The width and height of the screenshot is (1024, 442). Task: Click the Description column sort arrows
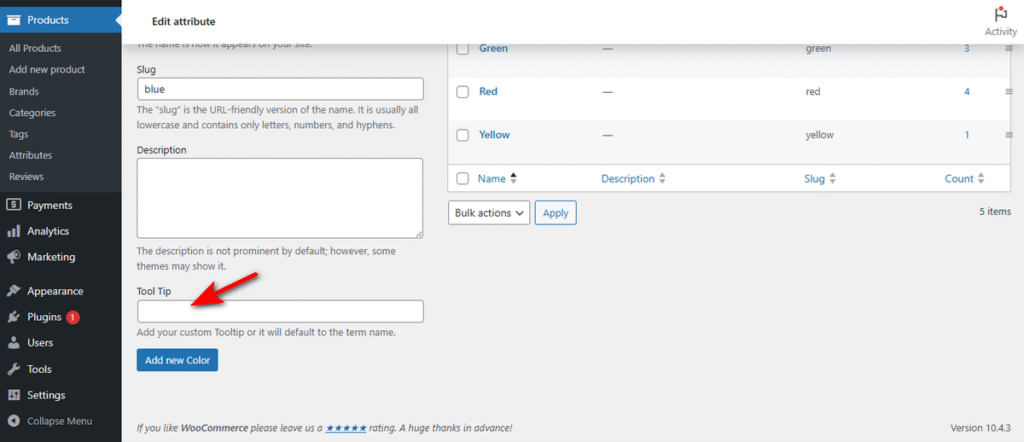tap(662, 178)
